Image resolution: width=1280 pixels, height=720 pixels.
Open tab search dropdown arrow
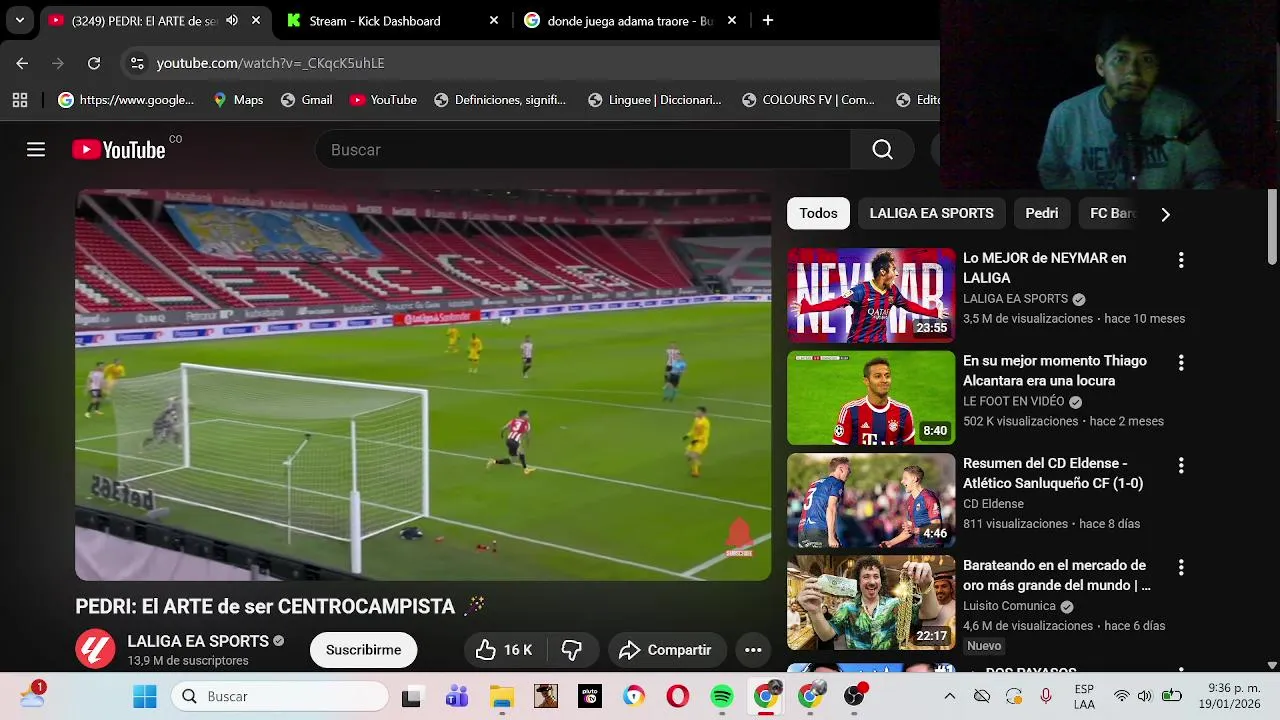coord(19,20)
